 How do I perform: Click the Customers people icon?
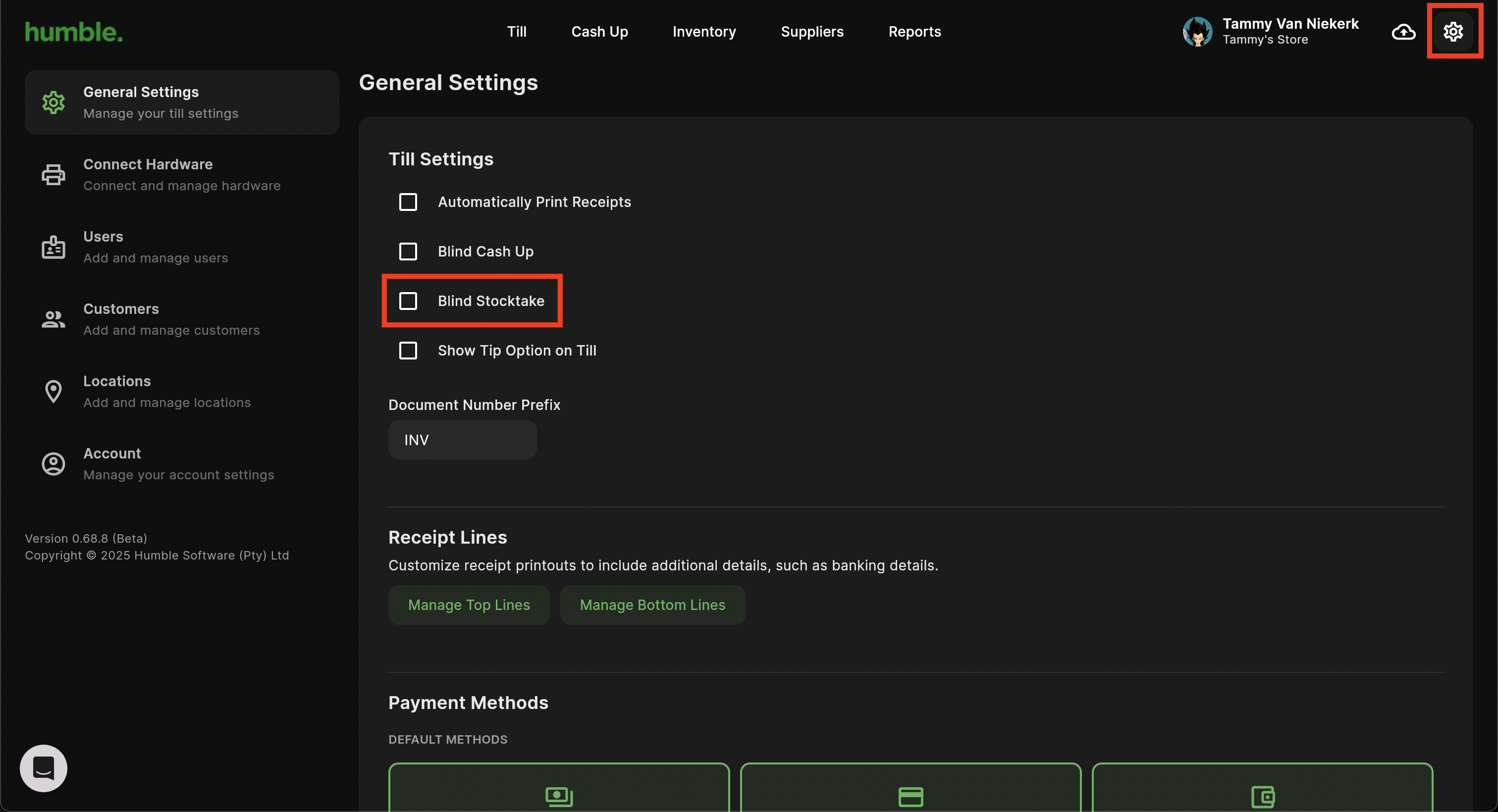53,319
